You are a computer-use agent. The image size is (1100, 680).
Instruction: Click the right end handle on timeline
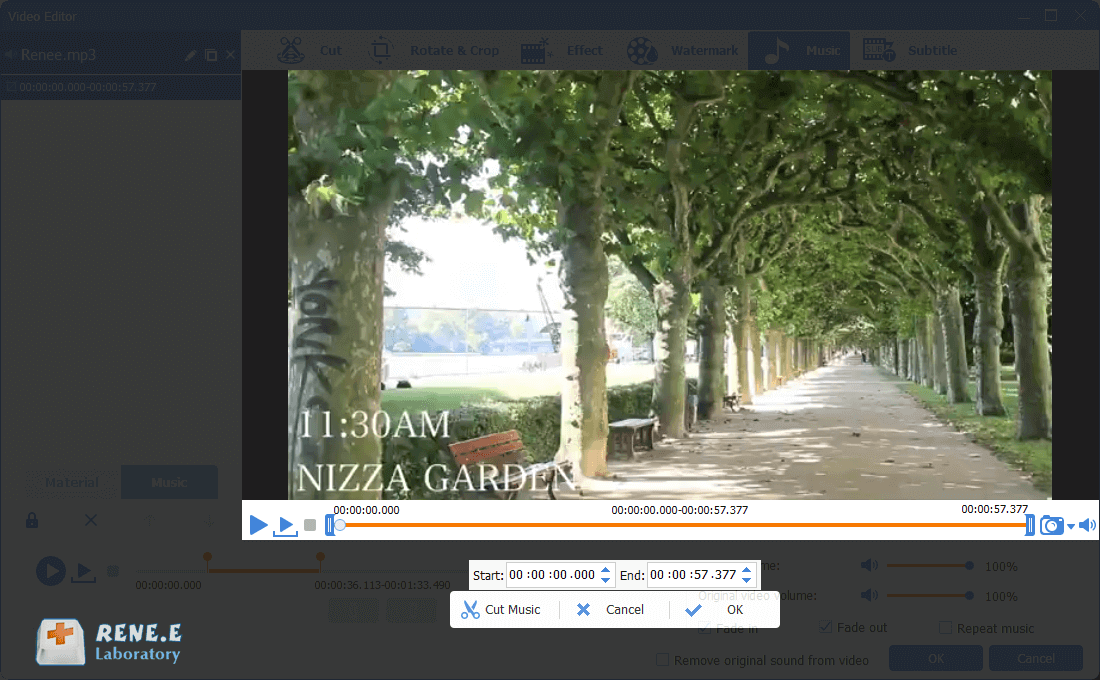coord(1029,525)
